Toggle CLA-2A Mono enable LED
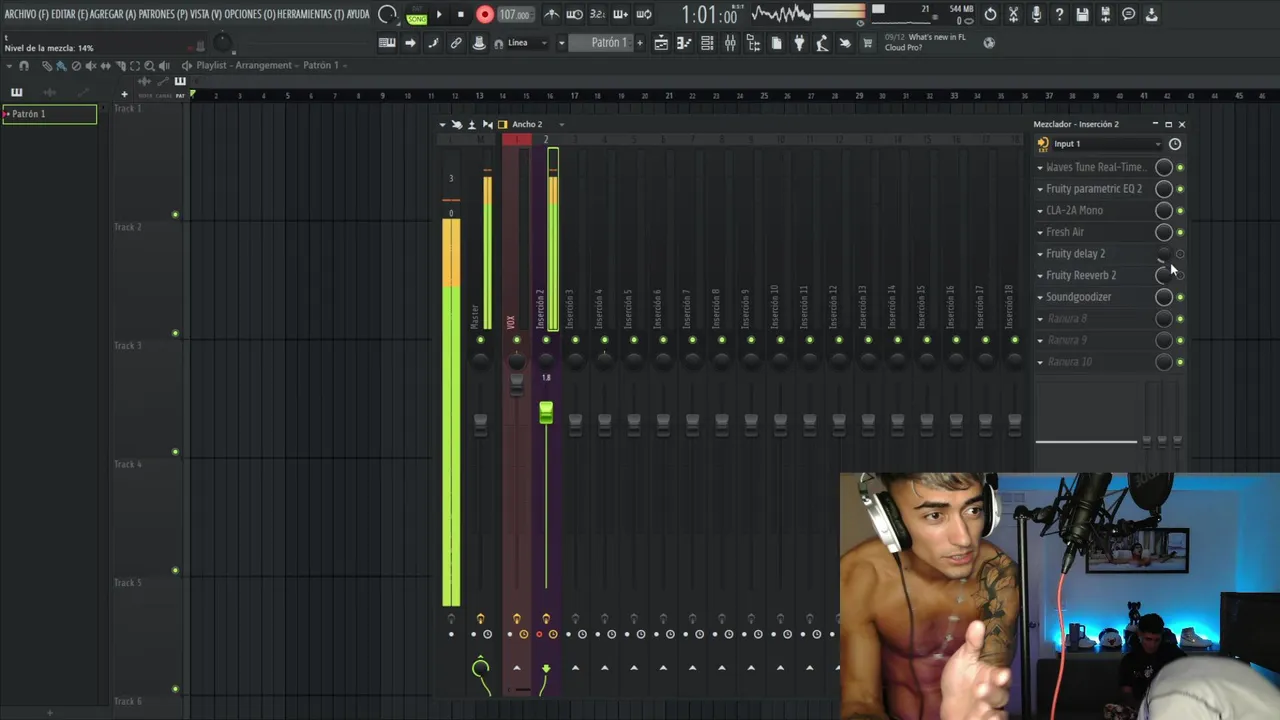Image resolution: width=1280 pixels, height=720 pixels. [x=1180, y=211]
